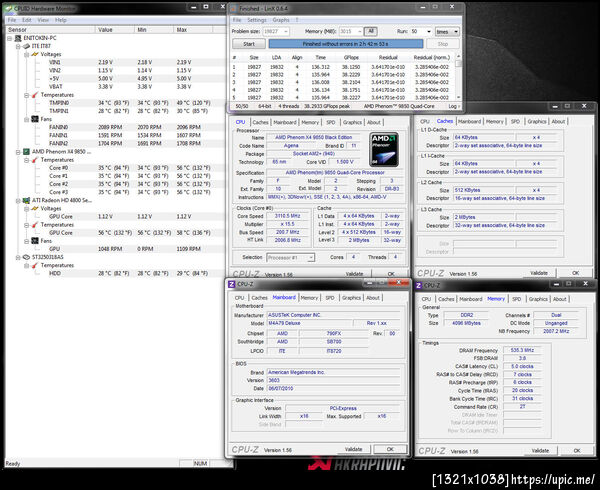Collapse the ENITOKIN-PC tree node
600x490 pixels.
[10, 38]
